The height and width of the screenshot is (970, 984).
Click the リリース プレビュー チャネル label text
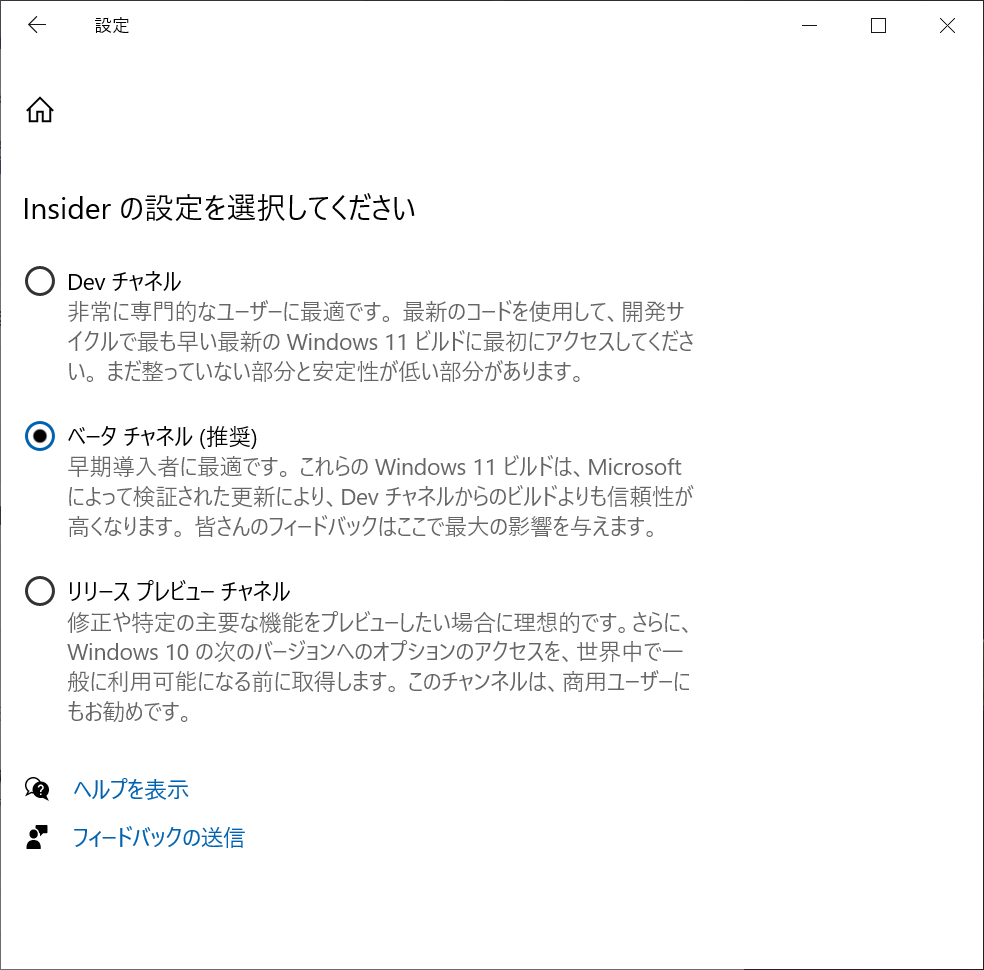(179, 591)
